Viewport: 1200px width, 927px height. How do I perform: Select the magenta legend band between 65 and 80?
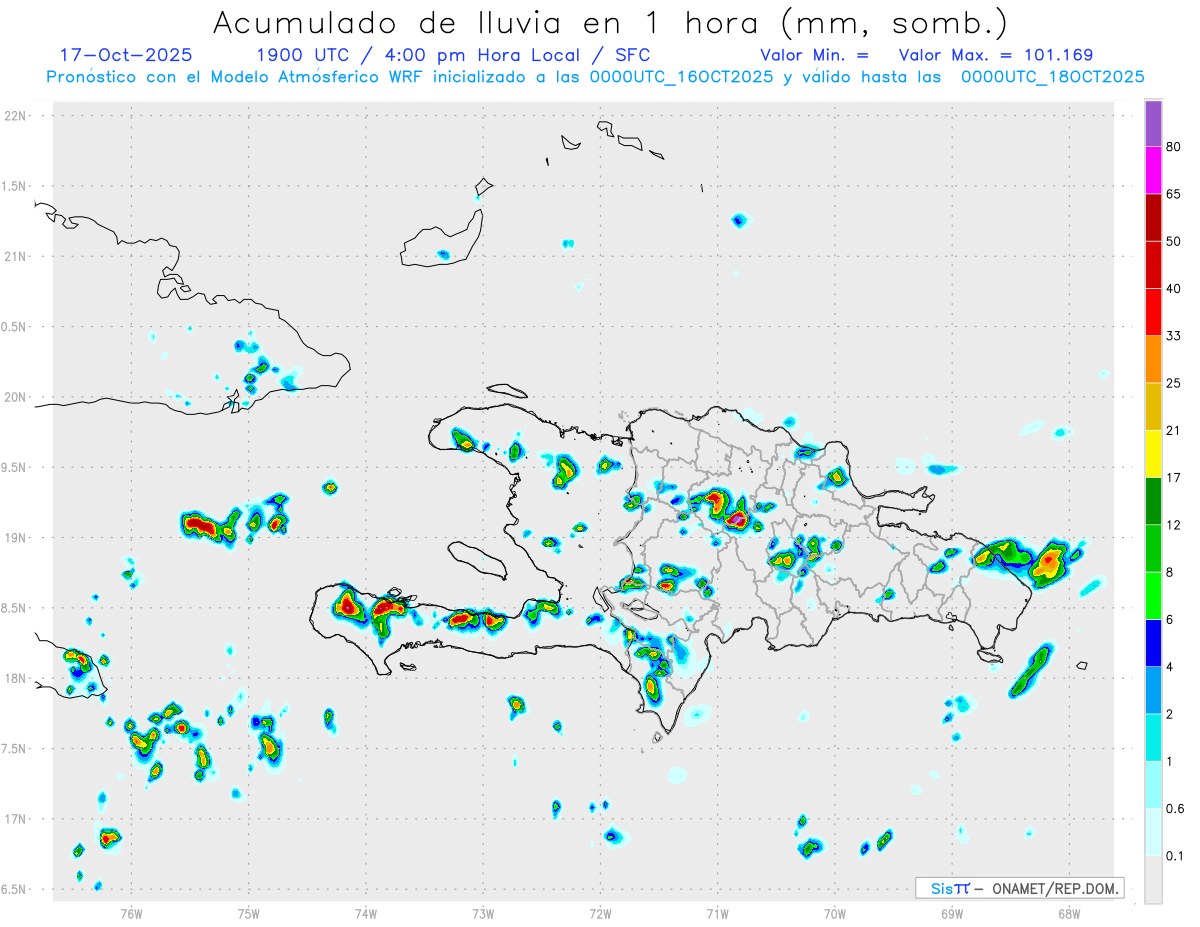tap(1153, 170)
